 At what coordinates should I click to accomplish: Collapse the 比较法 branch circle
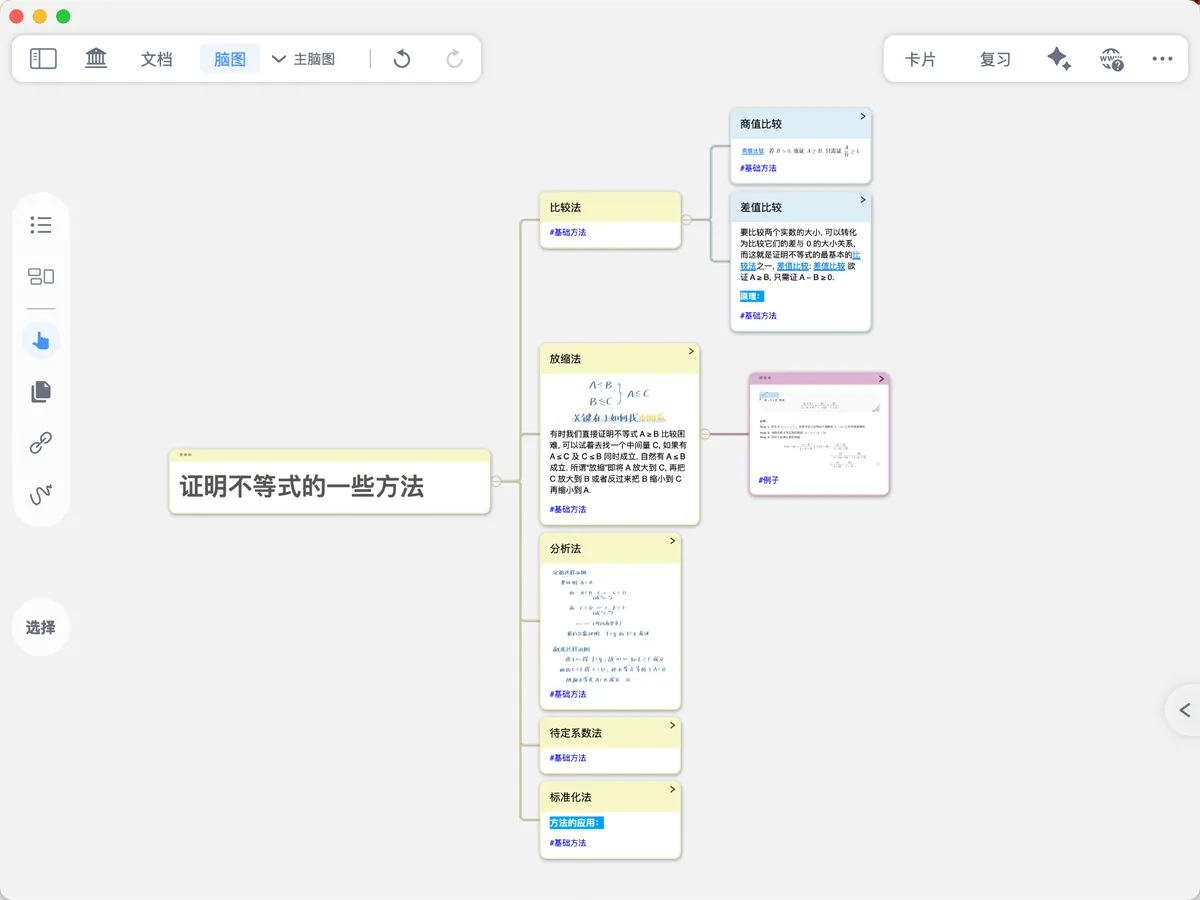click(x=686, y=220)
